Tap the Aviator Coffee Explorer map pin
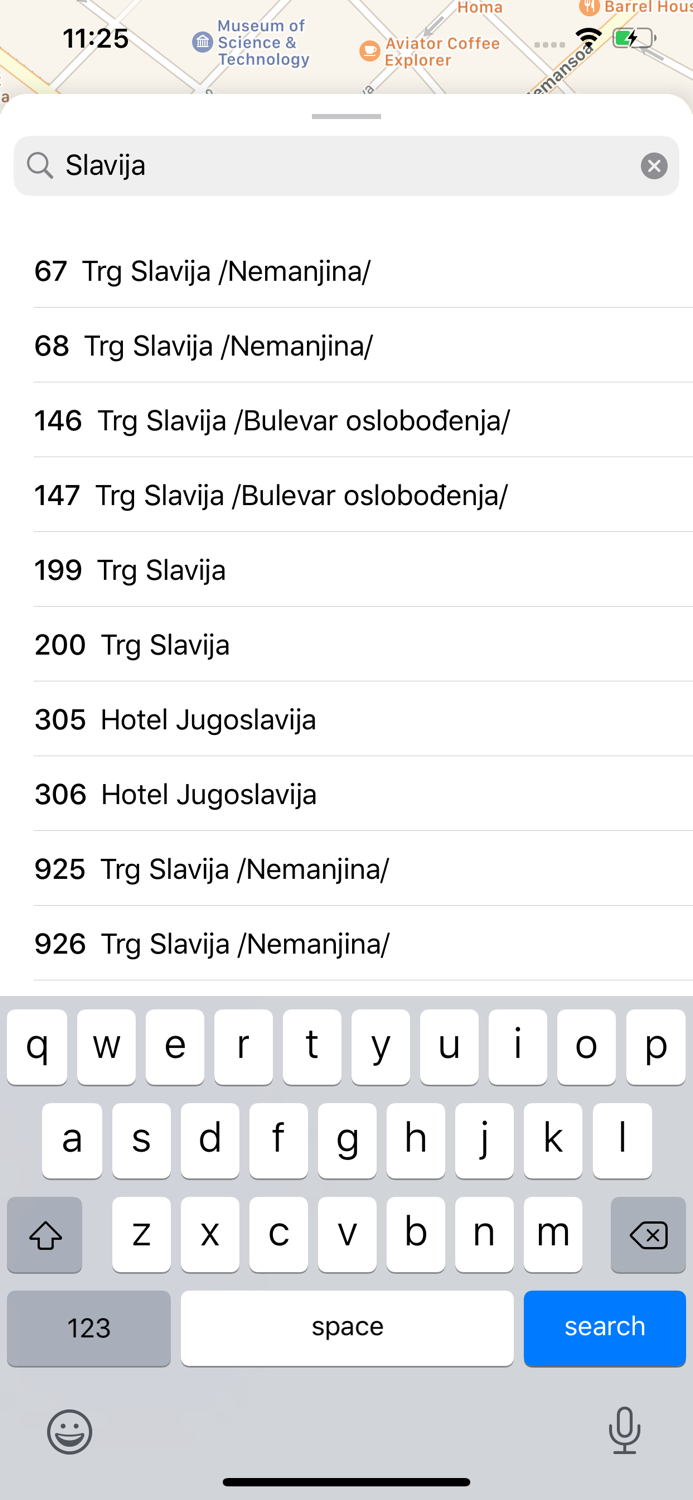The image size is (693, 1500). tap(370, 51)
